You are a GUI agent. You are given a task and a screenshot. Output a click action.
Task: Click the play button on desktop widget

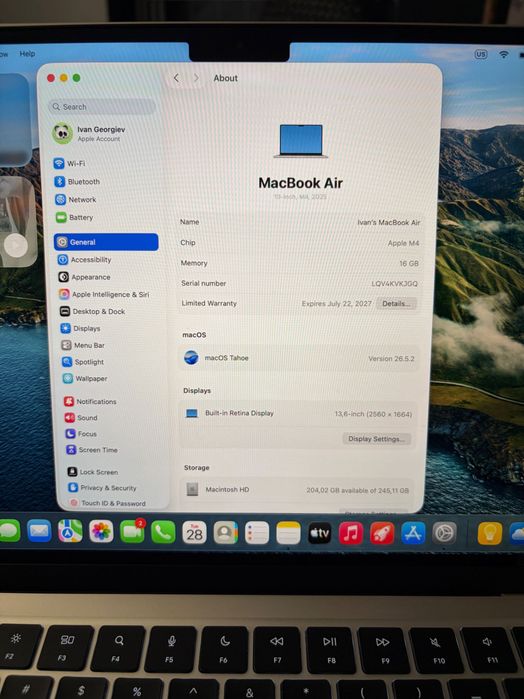click(16, 245)
